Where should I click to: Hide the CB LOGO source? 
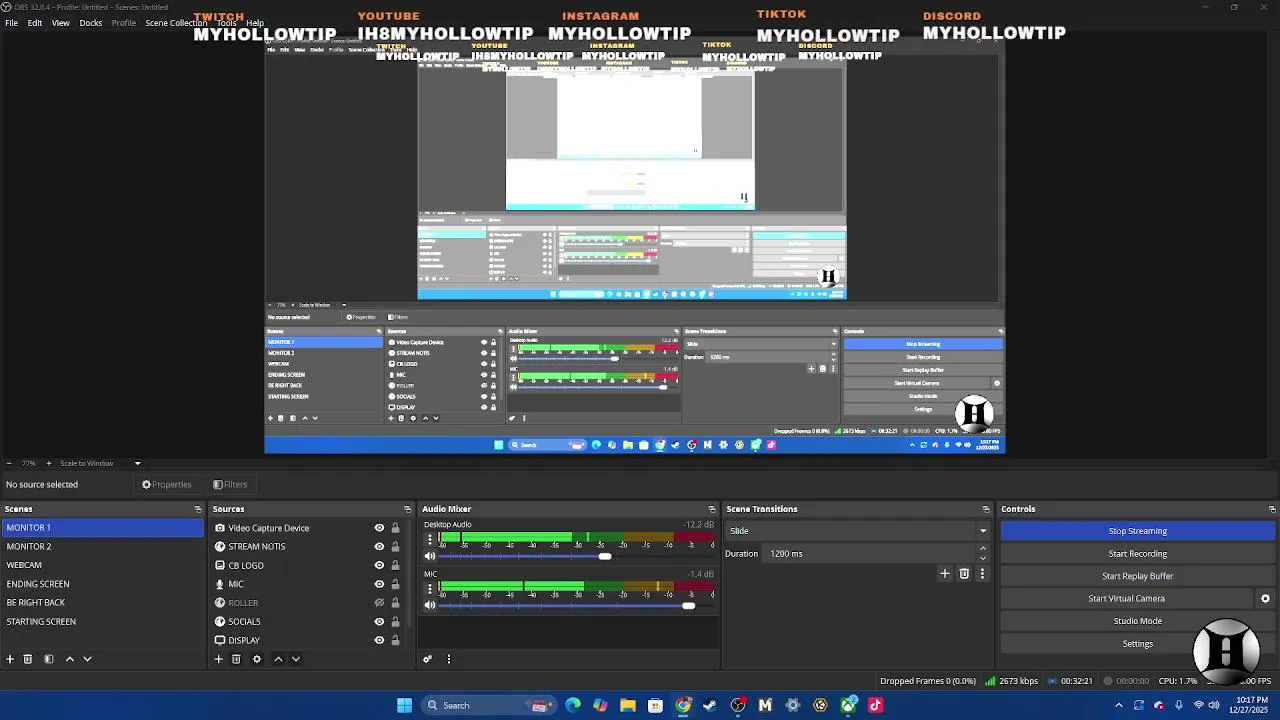click(379, 565)
